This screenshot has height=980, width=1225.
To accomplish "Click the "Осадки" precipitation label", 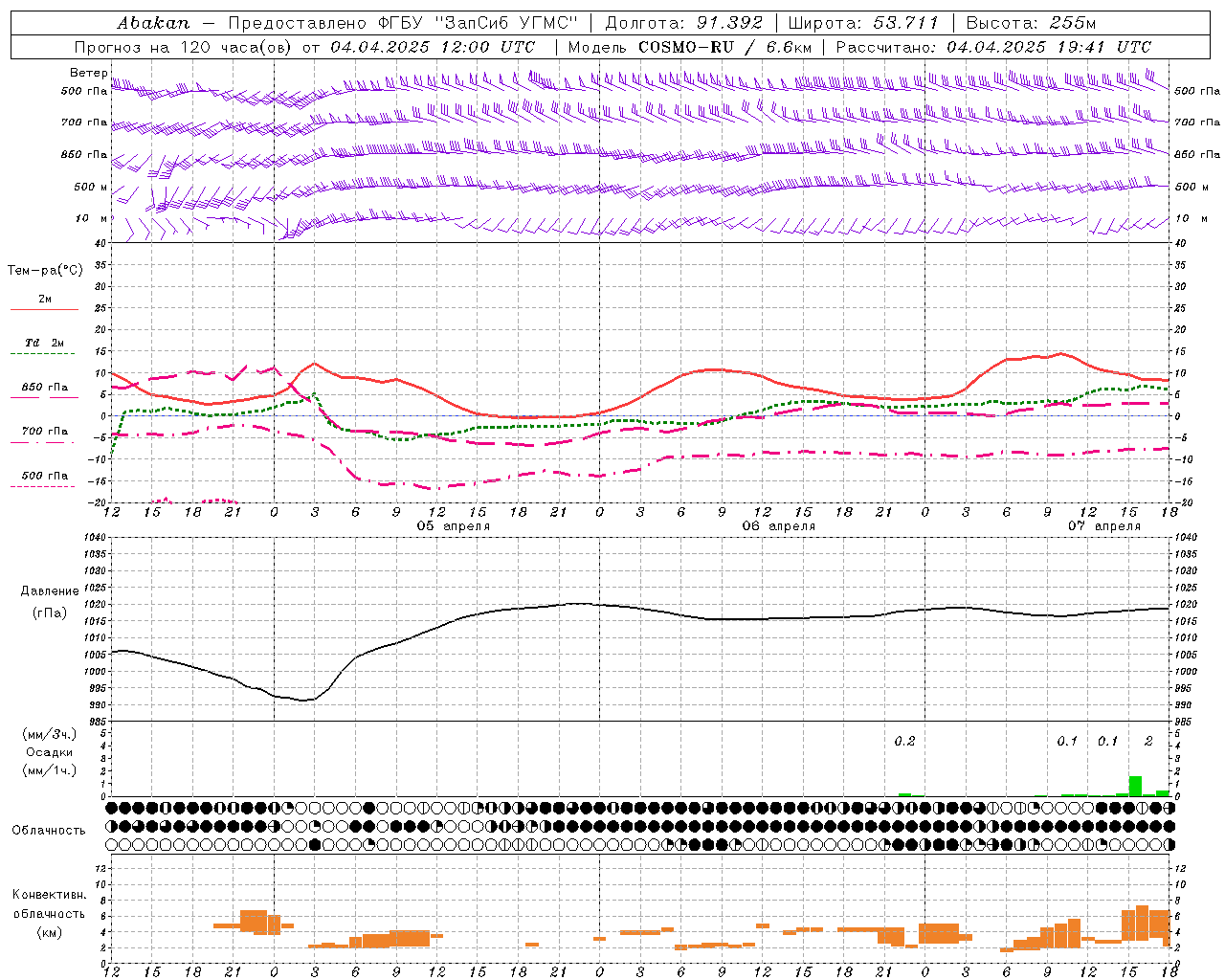I will click(48, 752).
